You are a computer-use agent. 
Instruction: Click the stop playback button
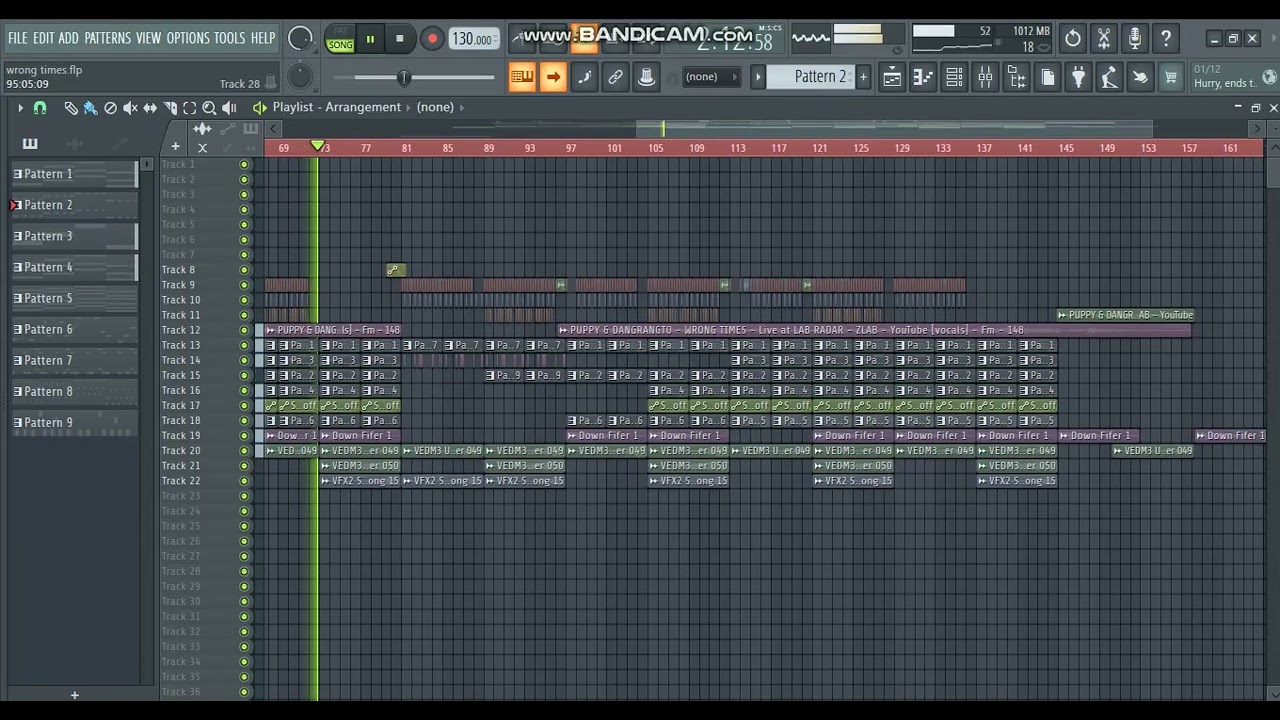tap(399, 39)
